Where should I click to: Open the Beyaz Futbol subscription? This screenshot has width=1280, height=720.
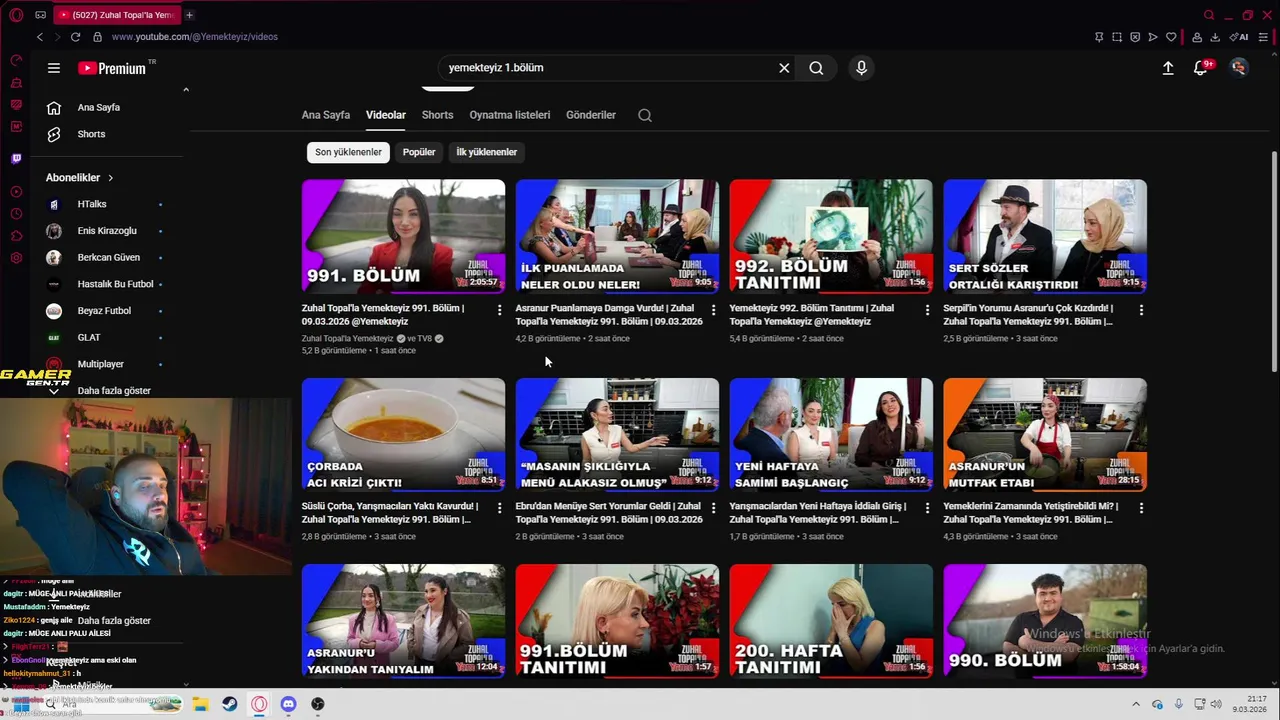coord(105,311)
